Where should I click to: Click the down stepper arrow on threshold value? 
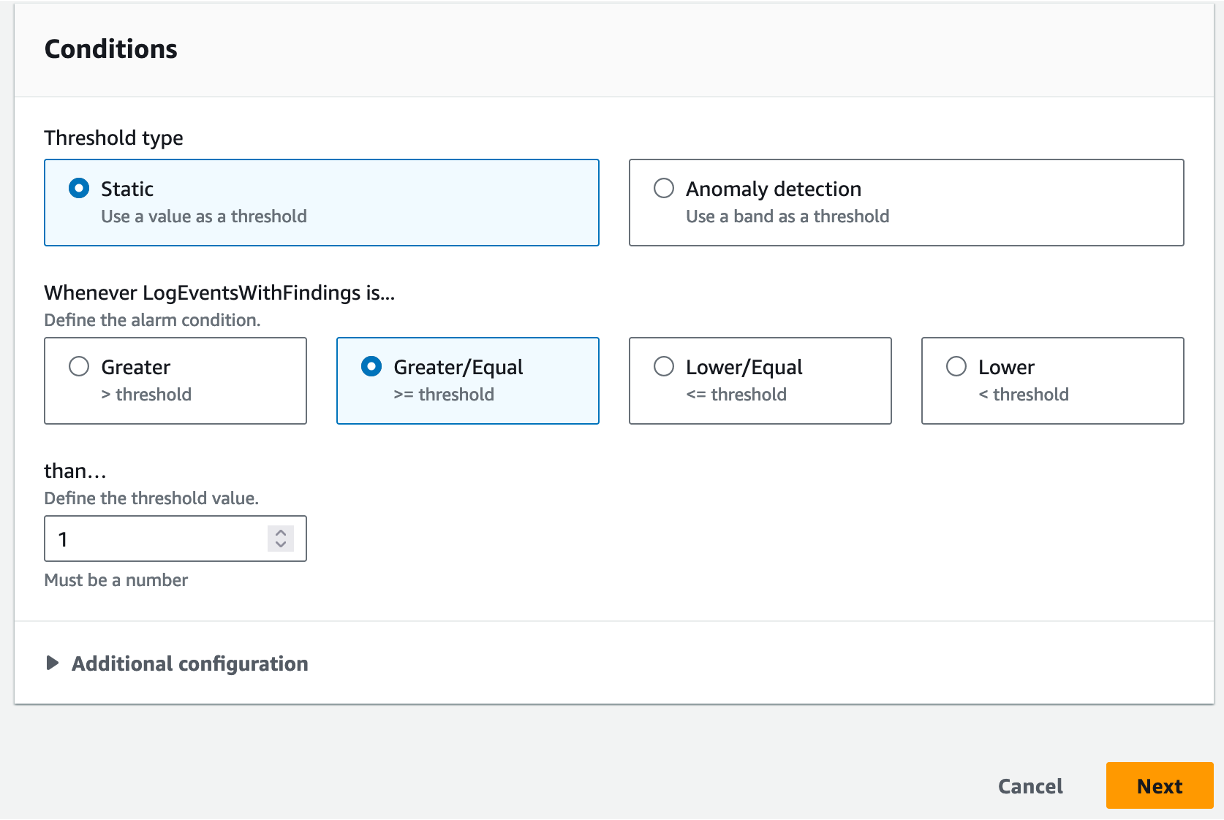point(280,544)
